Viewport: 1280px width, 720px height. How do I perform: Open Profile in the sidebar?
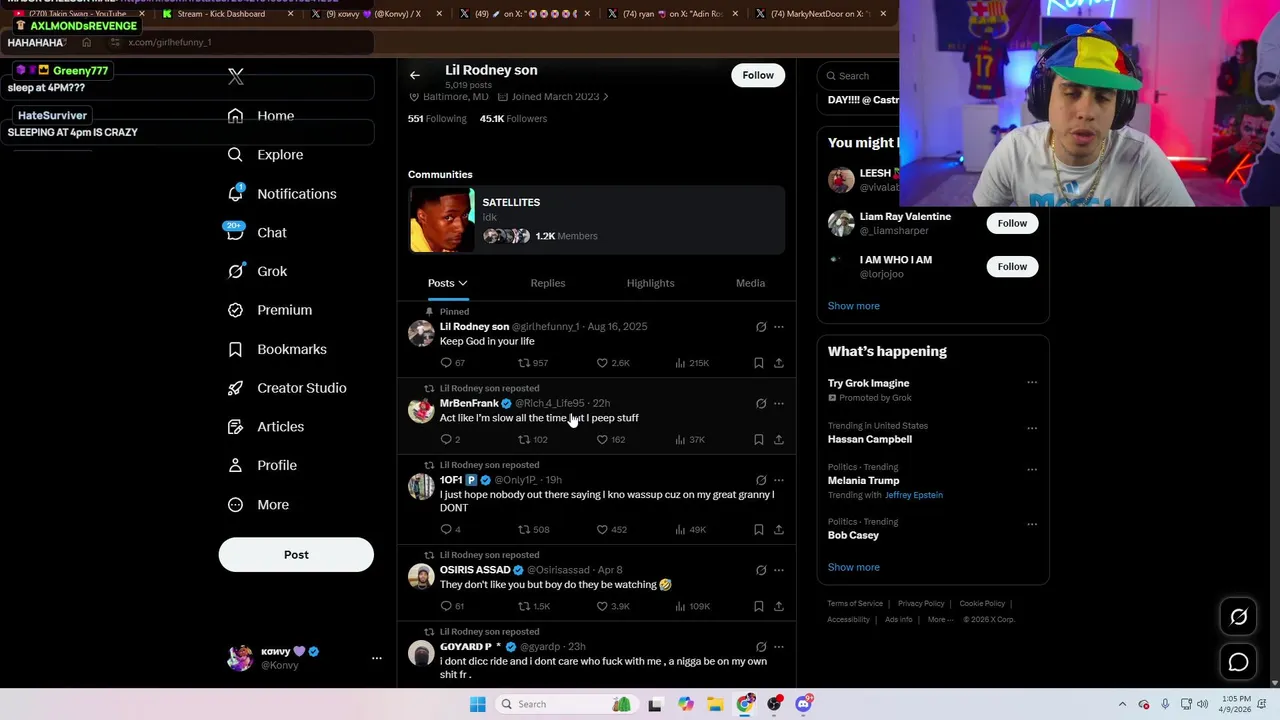click(x=262, y=466)
